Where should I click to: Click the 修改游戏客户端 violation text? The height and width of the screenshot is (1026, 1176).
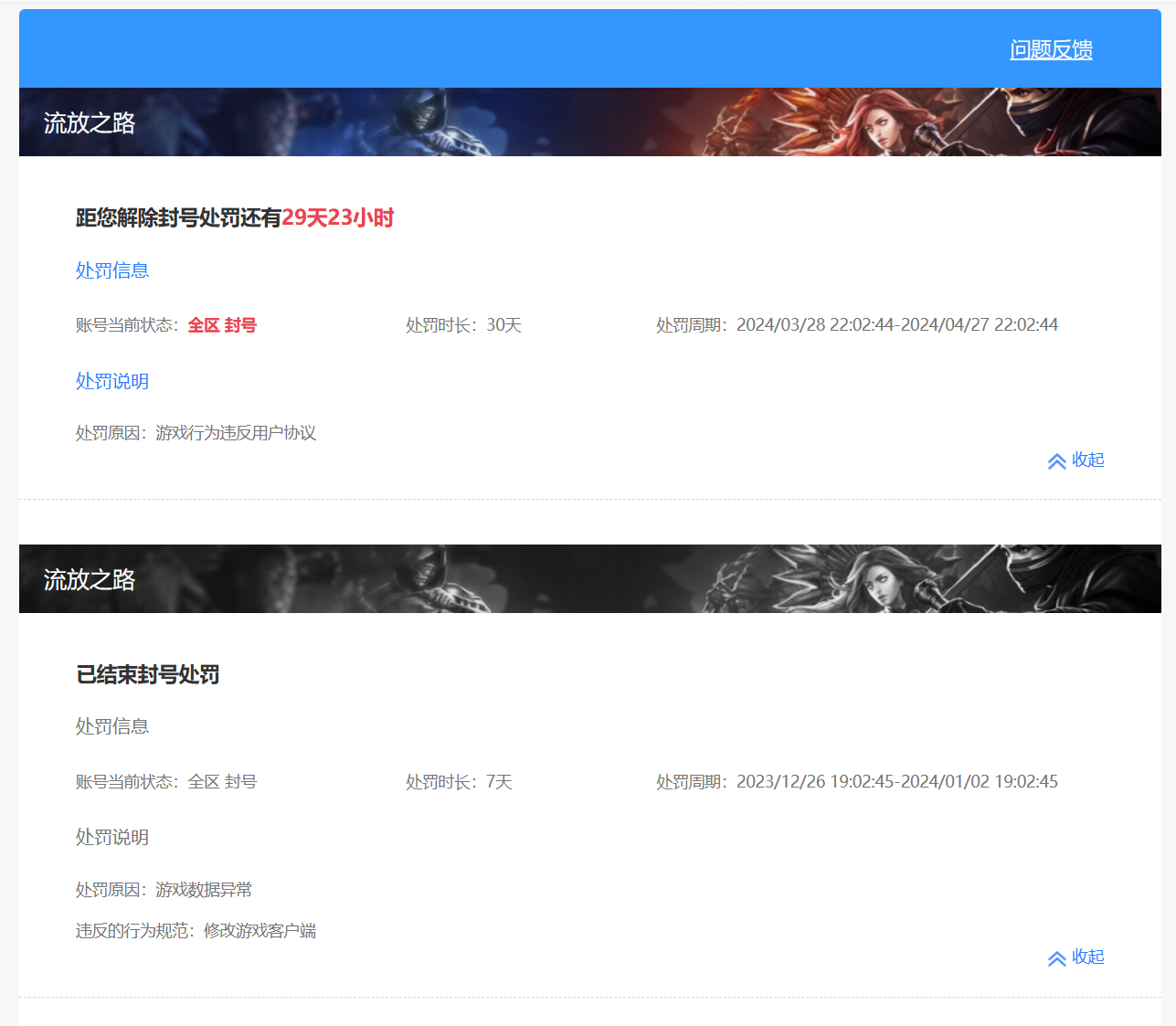[260, 931]
